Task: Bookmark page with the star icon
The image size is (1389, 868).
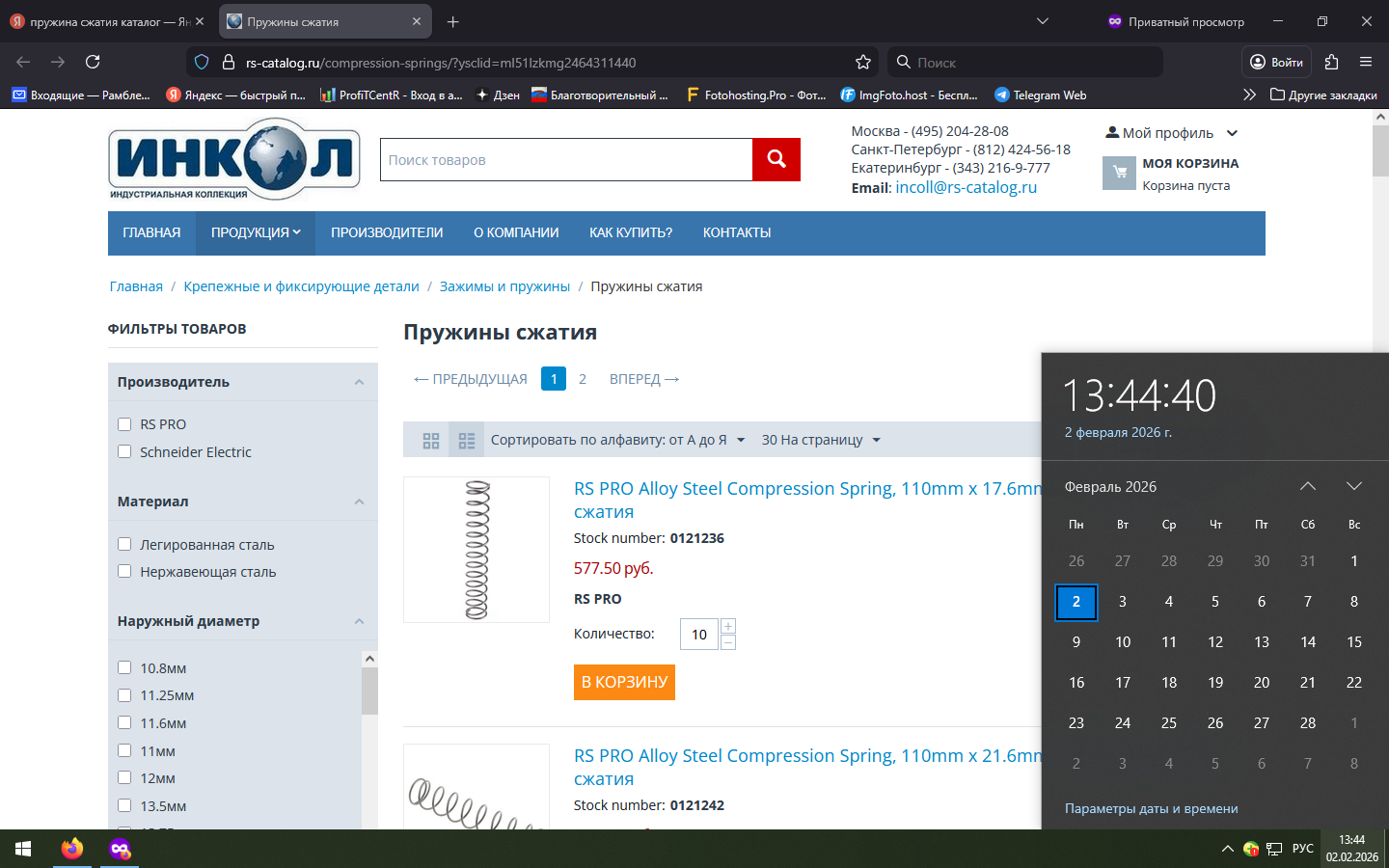Action: (x=862, y=63)
